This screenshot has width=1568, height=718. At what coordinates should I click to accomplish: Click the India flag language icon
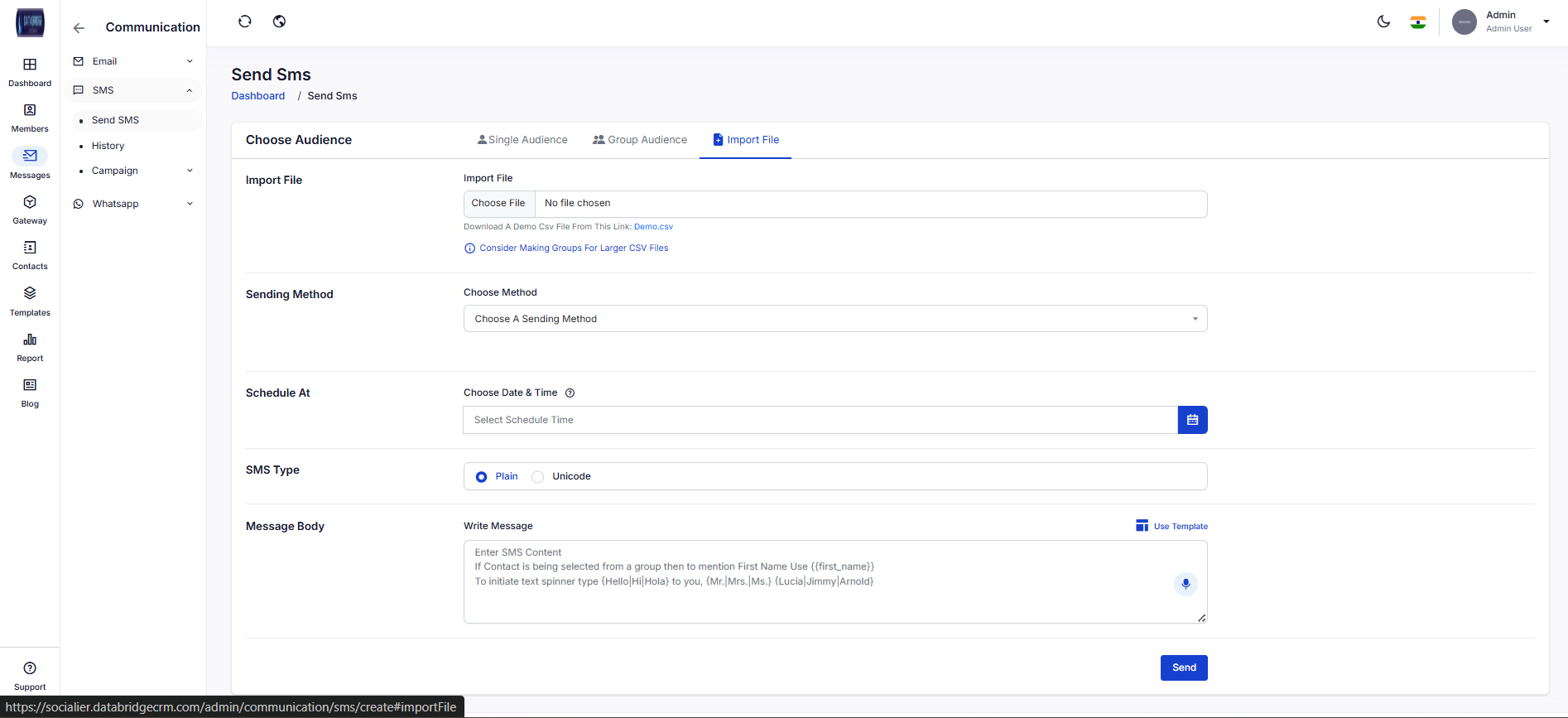1418,22
